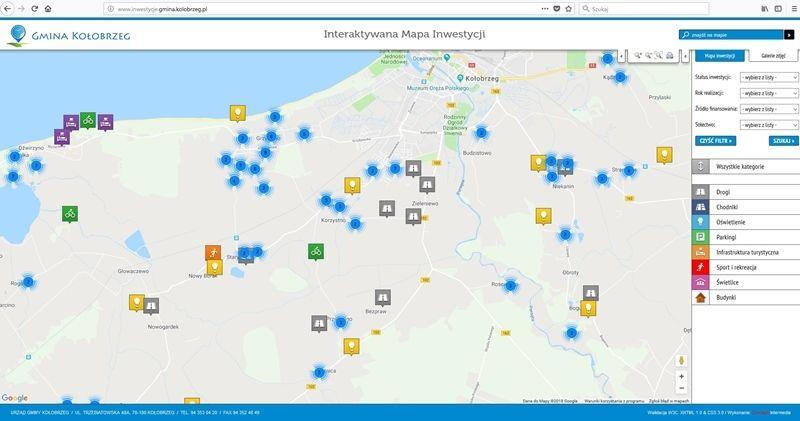Viewport: 800px width, 421px height.
Task: Collapse the map toolbar with its left arrow
Action: pyautogui.click(x=621, y=56)
